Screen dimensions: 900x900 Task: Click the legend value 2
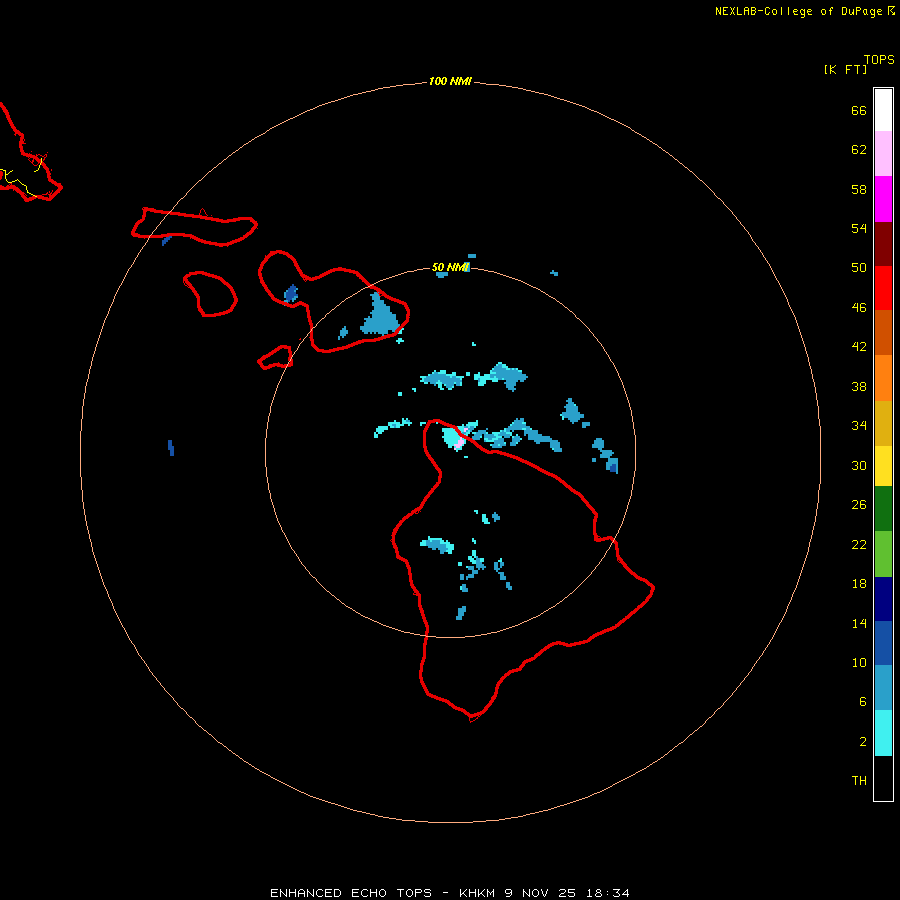point(862,742)
